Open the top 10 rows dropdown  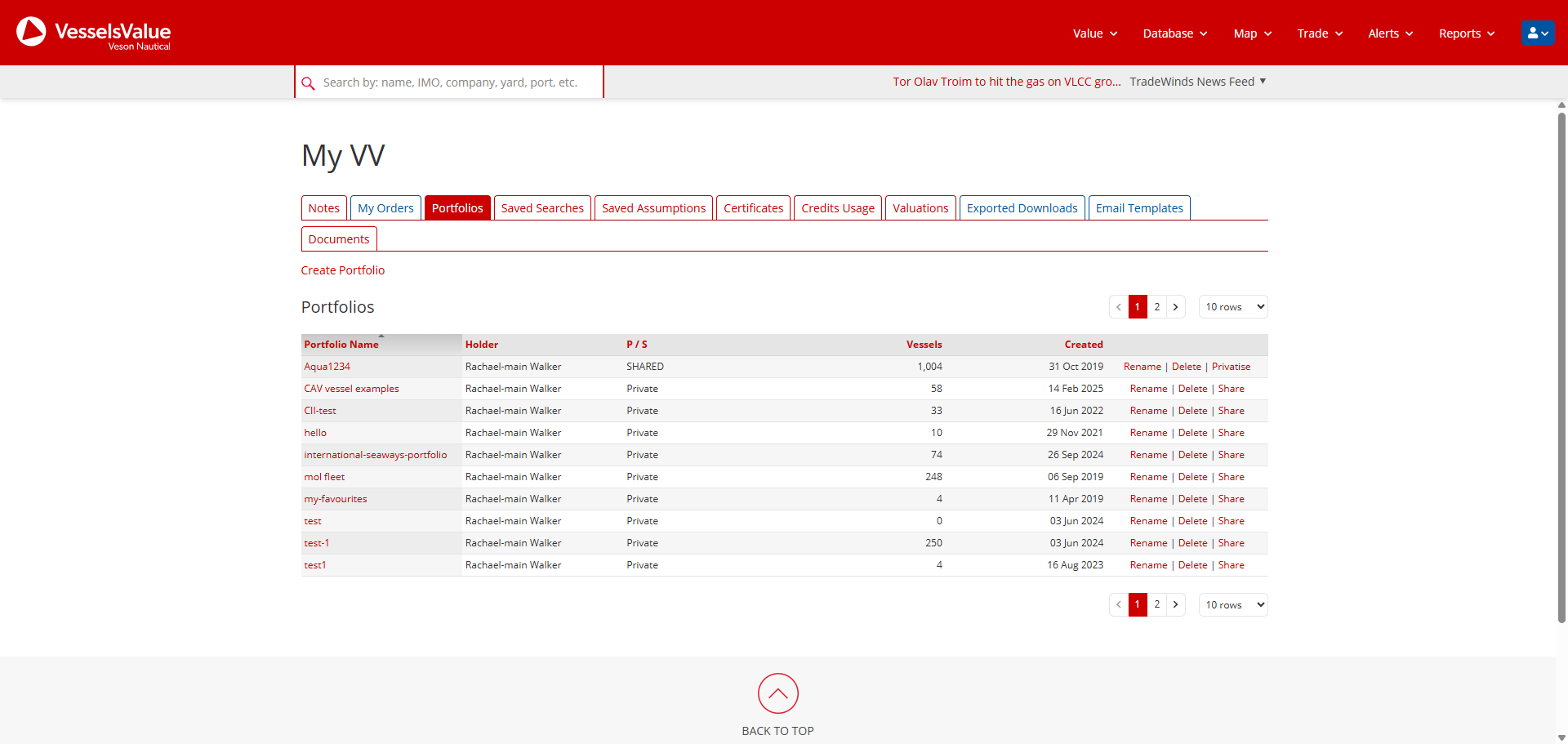point(1232,307)
